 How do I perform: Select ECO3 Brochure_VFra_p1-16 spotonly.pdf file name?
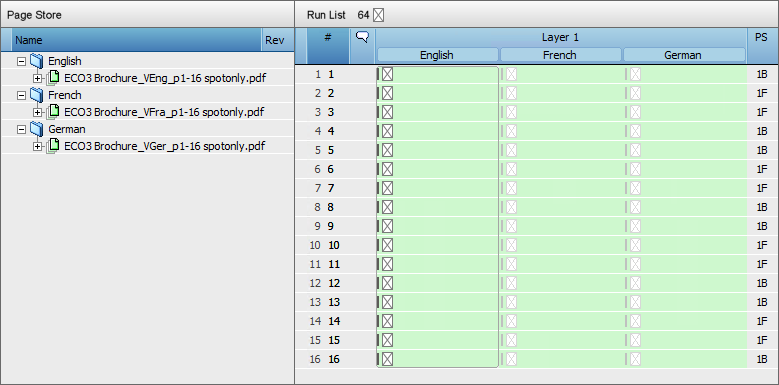pos(164,112)
